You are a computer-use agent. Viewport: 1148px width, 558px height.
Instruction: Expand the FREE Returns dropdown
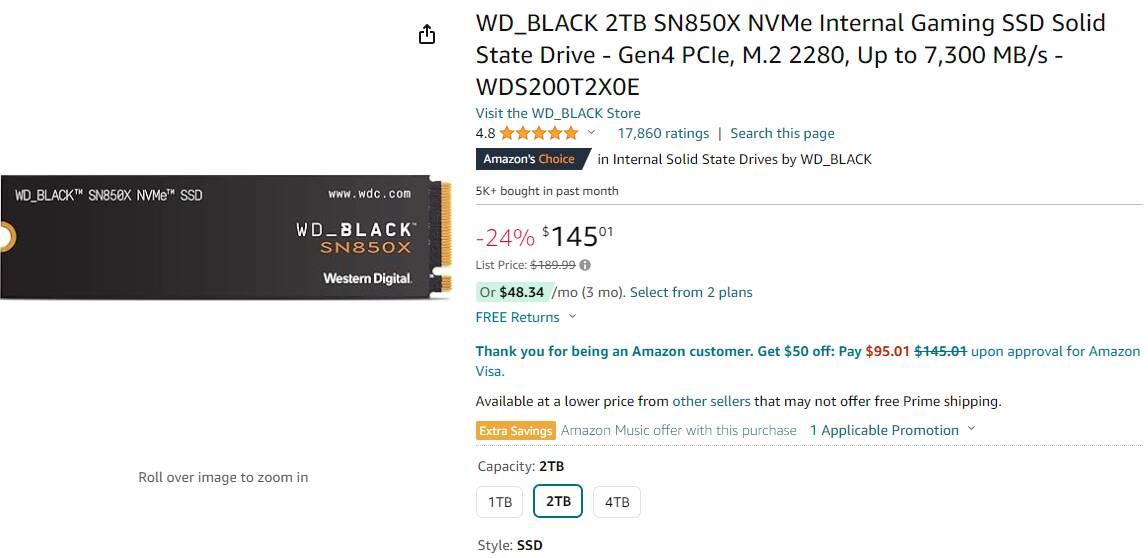(526, 317)
